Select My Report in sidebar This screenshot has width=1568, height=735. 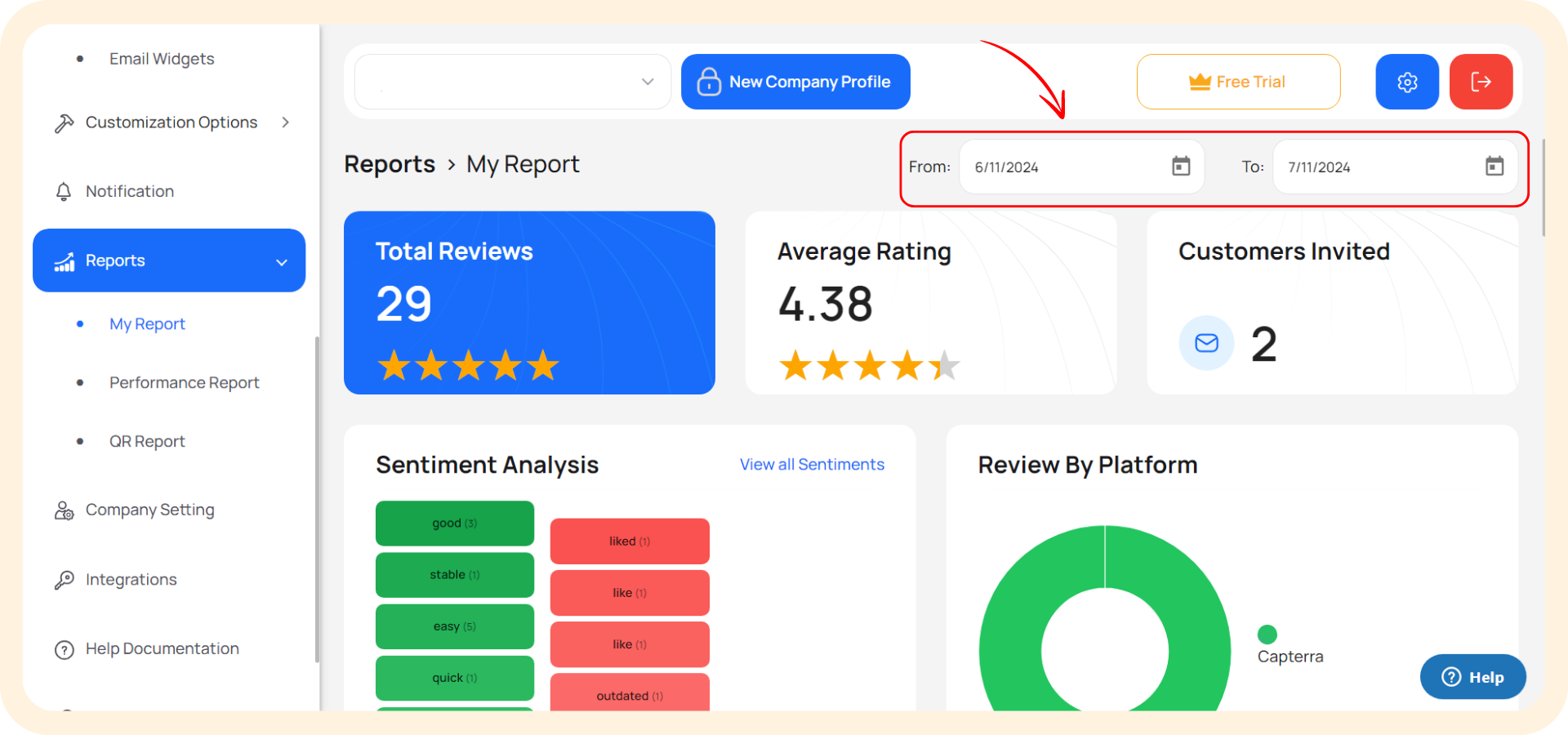tap(147, 324)
